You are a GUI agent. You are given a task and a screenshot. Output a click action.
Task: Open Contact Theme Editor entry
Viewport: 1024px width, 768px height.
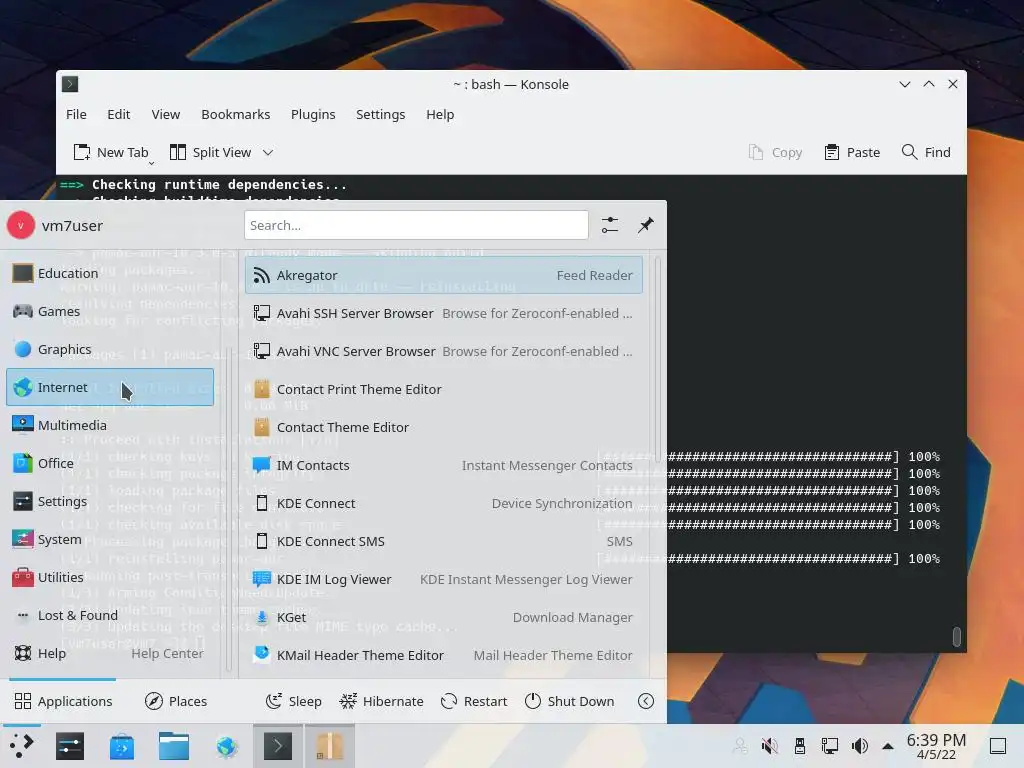click(443, 427)
